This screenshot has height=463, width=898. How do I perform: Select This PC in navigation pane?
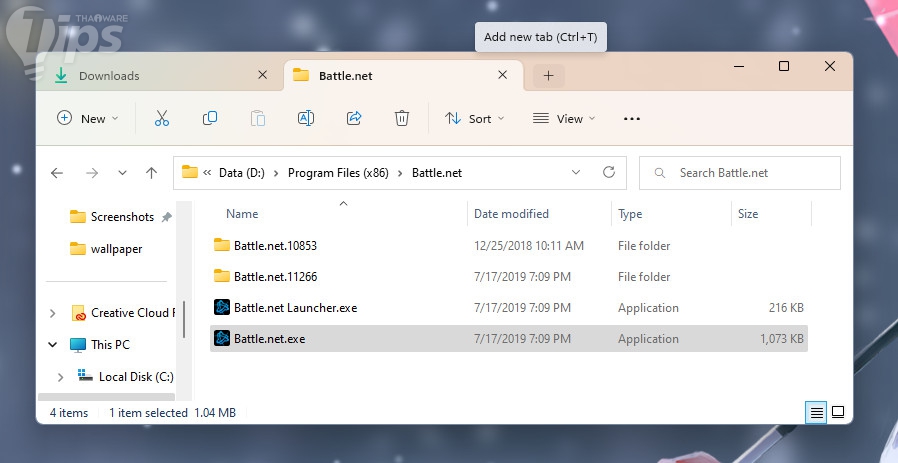coord(110,344)
